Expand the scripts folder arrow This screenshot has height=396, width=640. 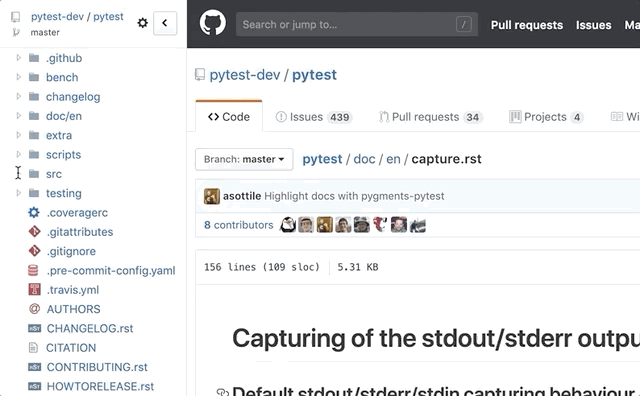[18, 154]
